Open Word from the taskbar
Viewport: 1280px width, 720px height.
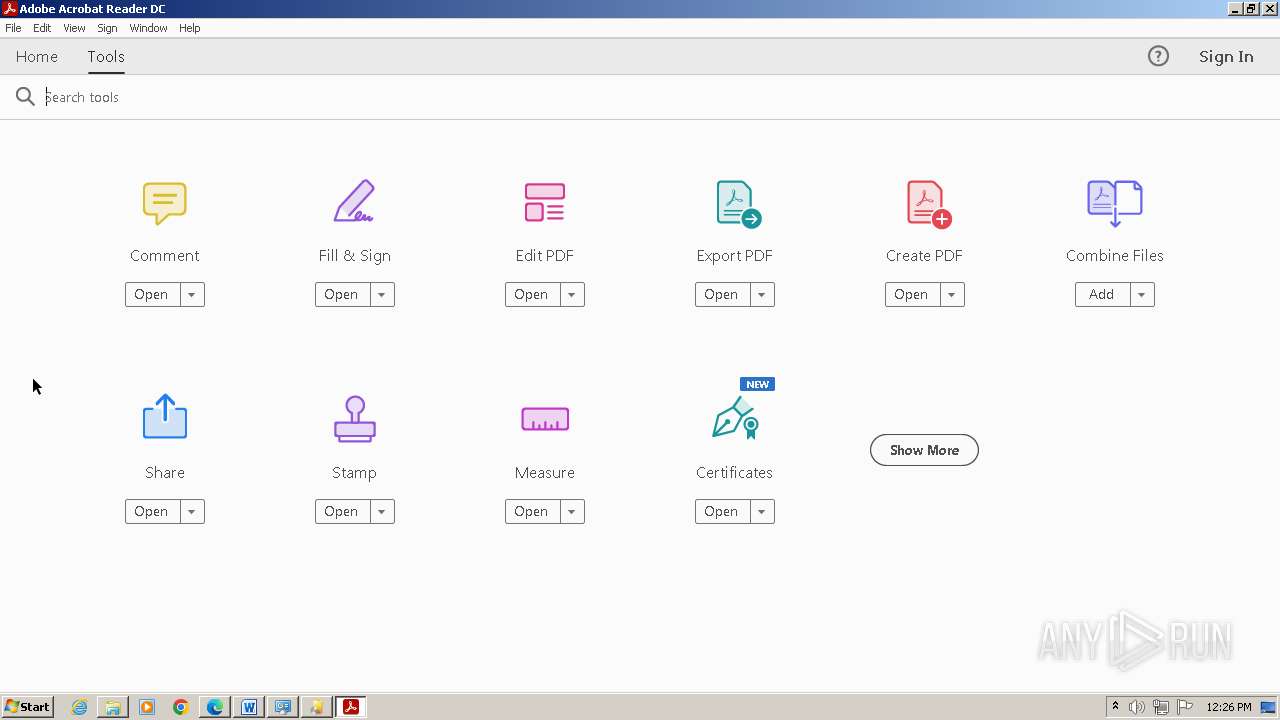[249, 707]
